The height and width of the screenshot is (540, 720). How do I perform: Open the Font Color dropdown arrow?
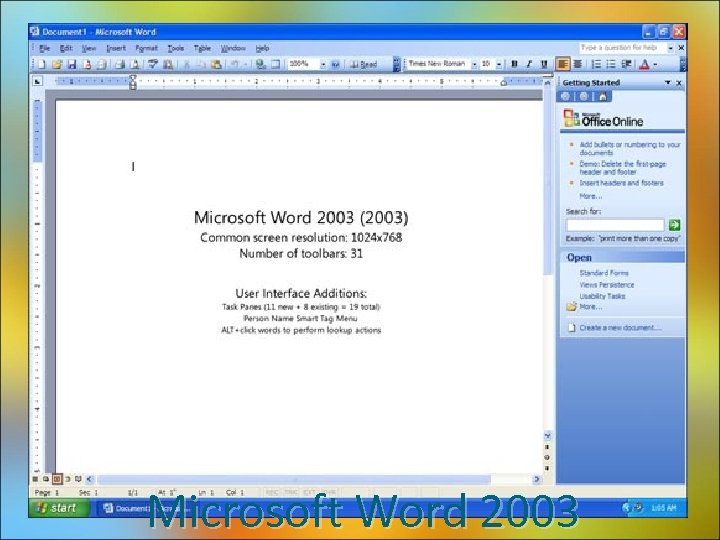click(x=655, y=64)
